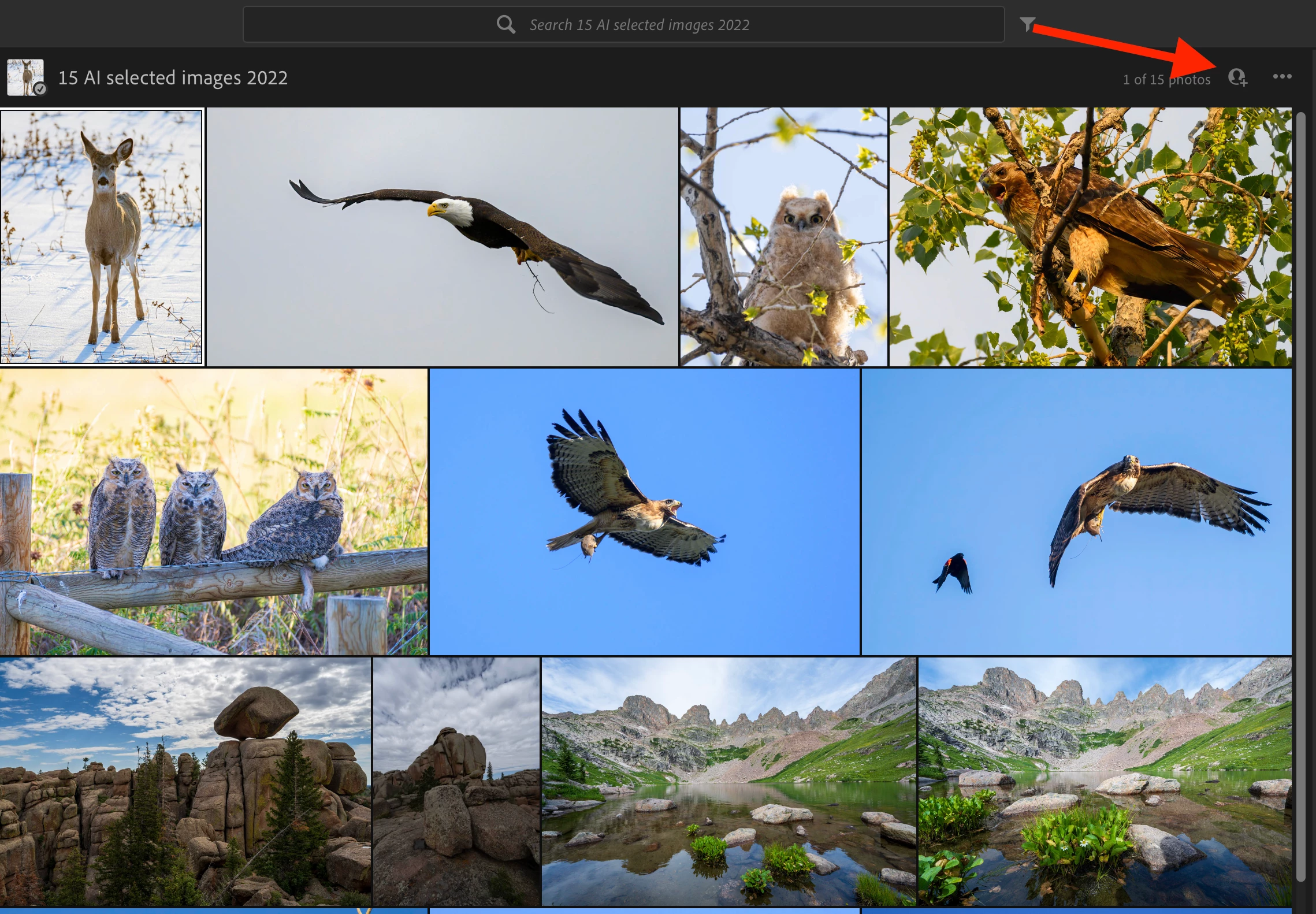Open the three-dot more options menu
The image size is (1316, 914).
(1282, 77)
